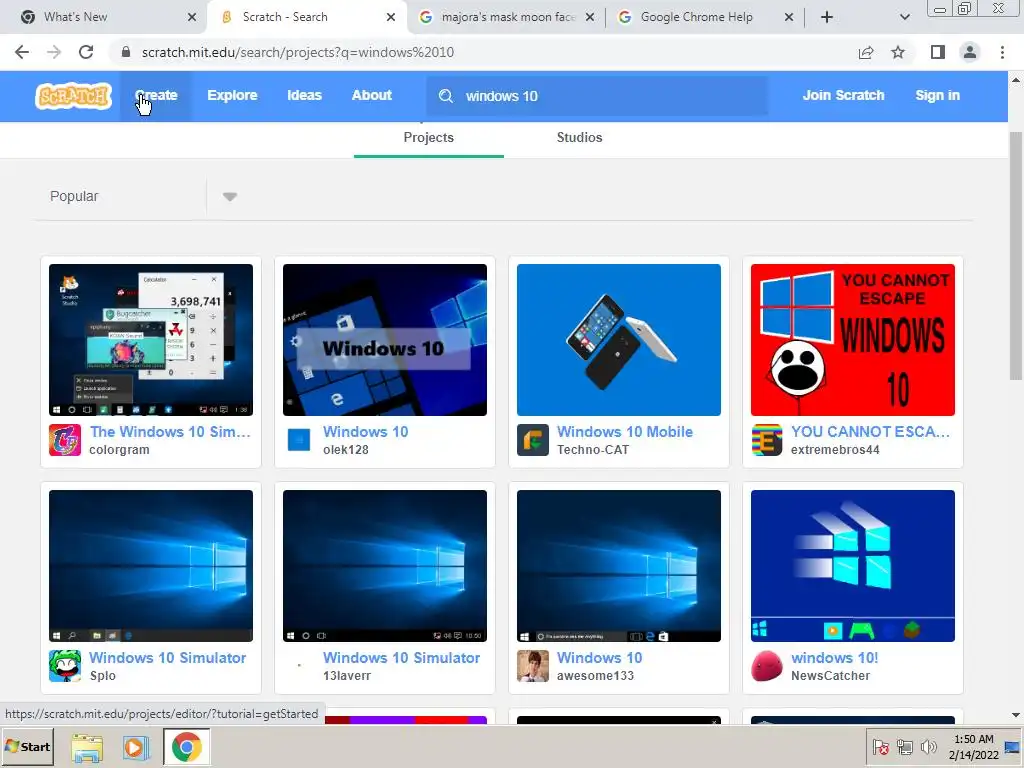
Task: Click the padlock site info icon
Action: [x=126, y=52]
